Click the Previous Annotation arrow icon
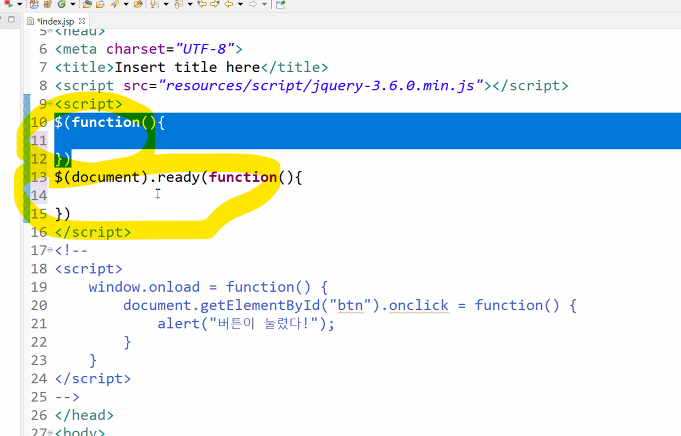This screenshot has height=436, width=681. 177,4
